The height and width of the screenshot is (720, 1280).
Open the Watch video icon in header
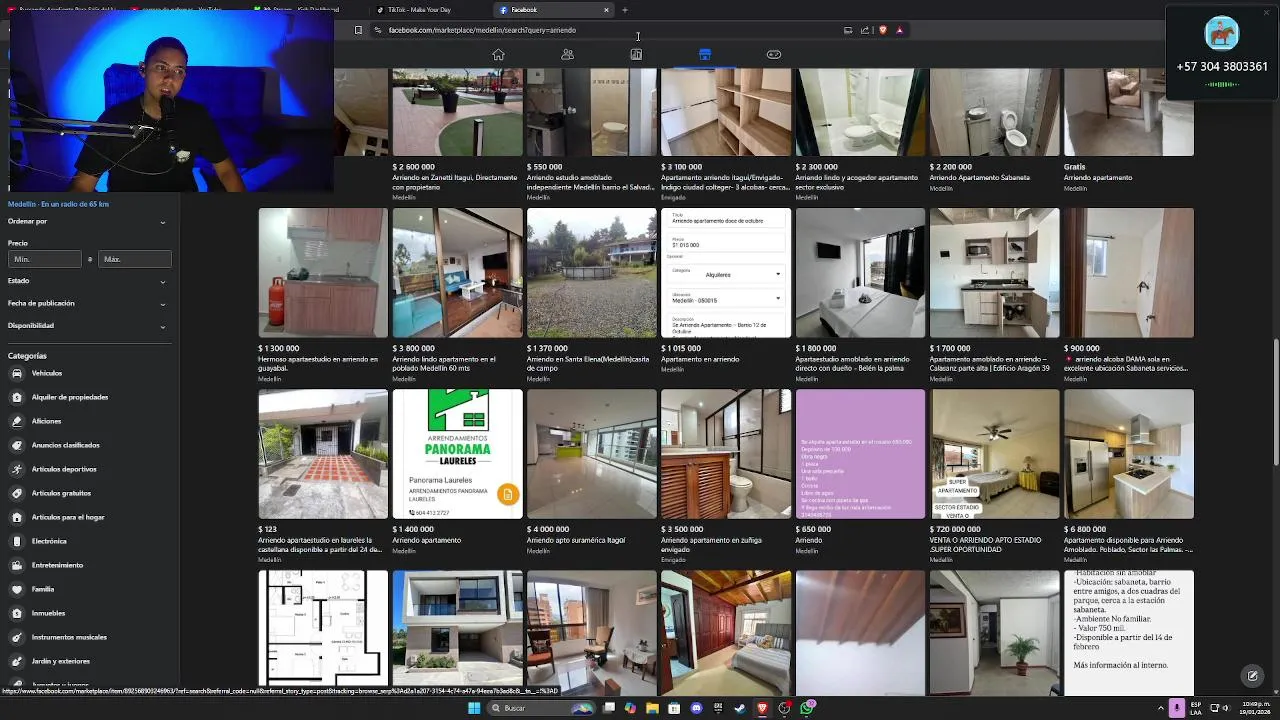636,54
